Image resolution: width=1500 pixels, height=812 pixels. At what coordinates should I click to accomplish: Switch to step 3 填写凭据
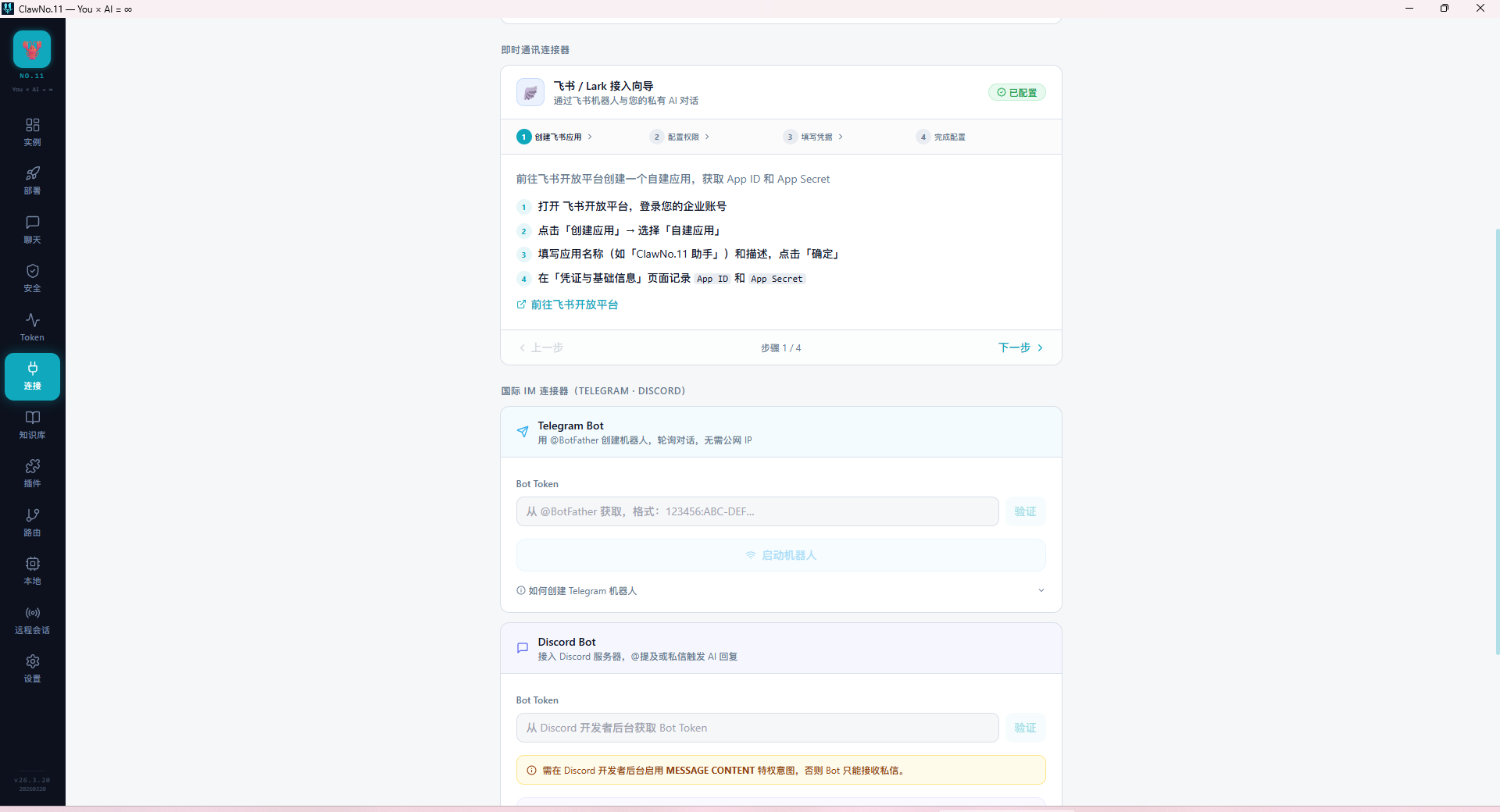(x=813, y=137)
